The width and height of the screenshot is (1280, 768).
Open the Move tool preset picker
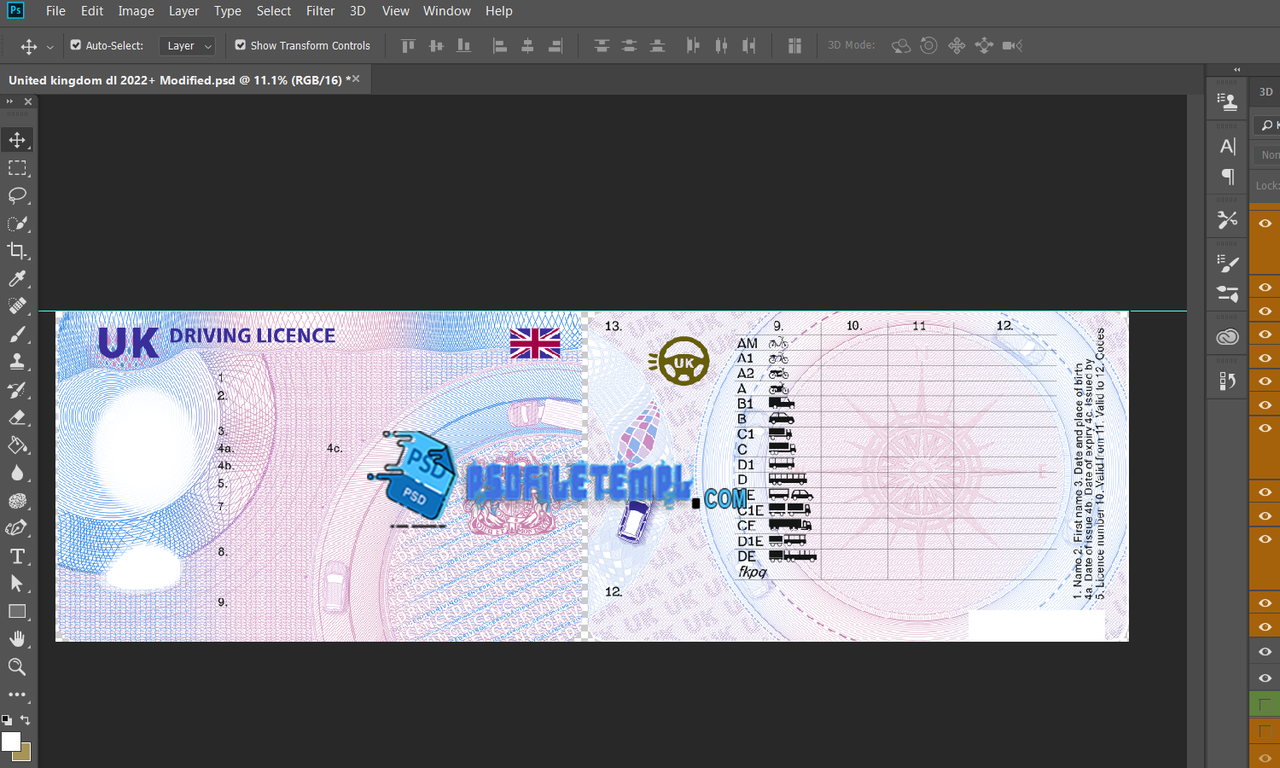pyautogui.click(x=50, y=47)
